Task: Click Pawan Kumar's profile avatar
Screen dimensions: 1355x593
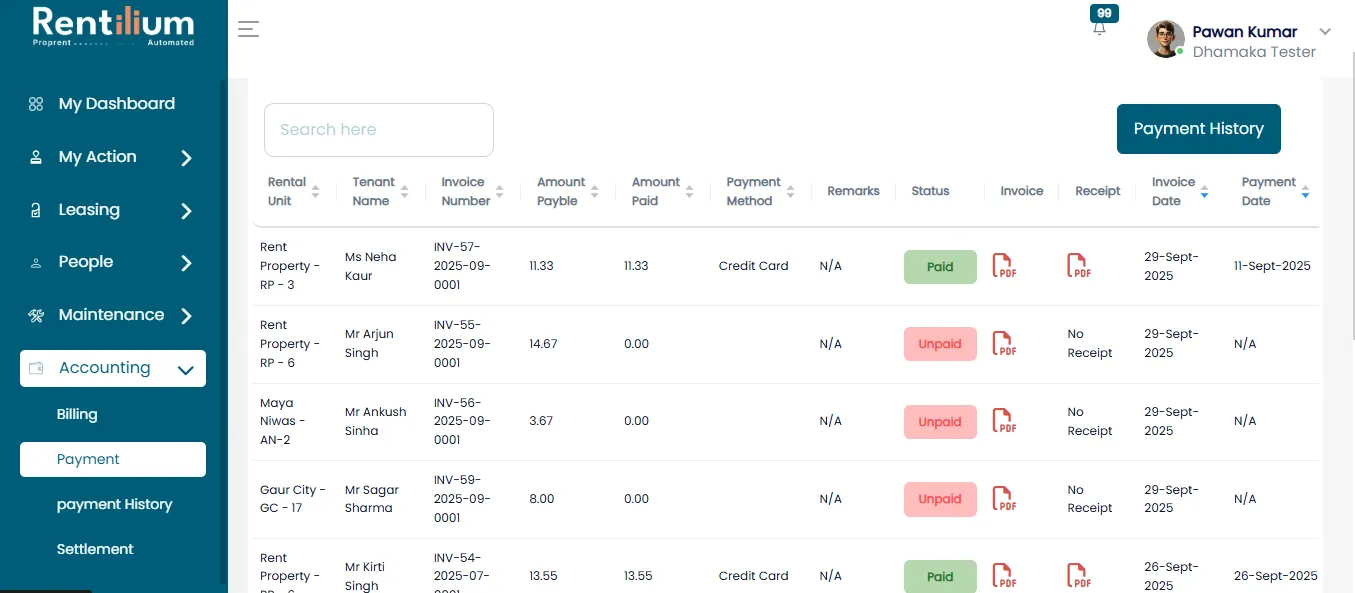Action: [x=1165, y=40]
